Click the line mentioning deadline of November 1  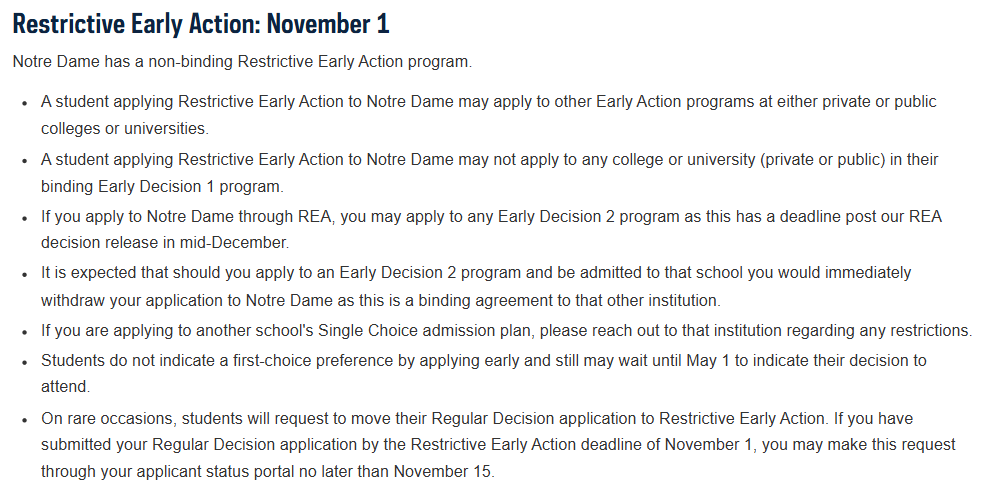(x=498, y=445)
